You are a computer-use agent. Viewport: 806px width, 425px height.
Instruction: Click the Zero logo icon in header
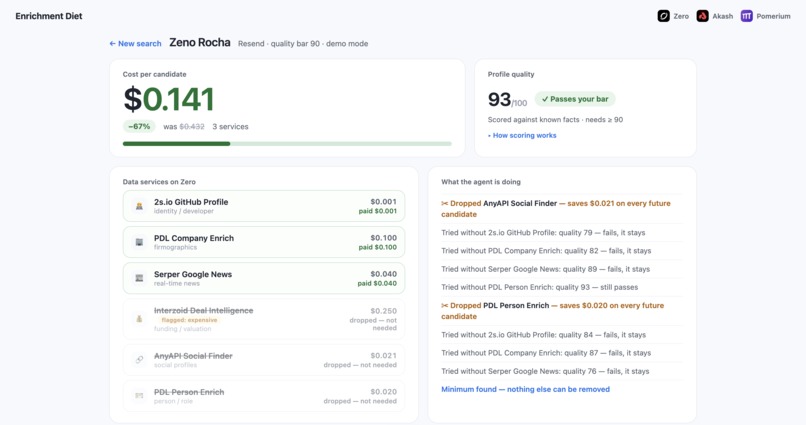click(x=663, y=16)
